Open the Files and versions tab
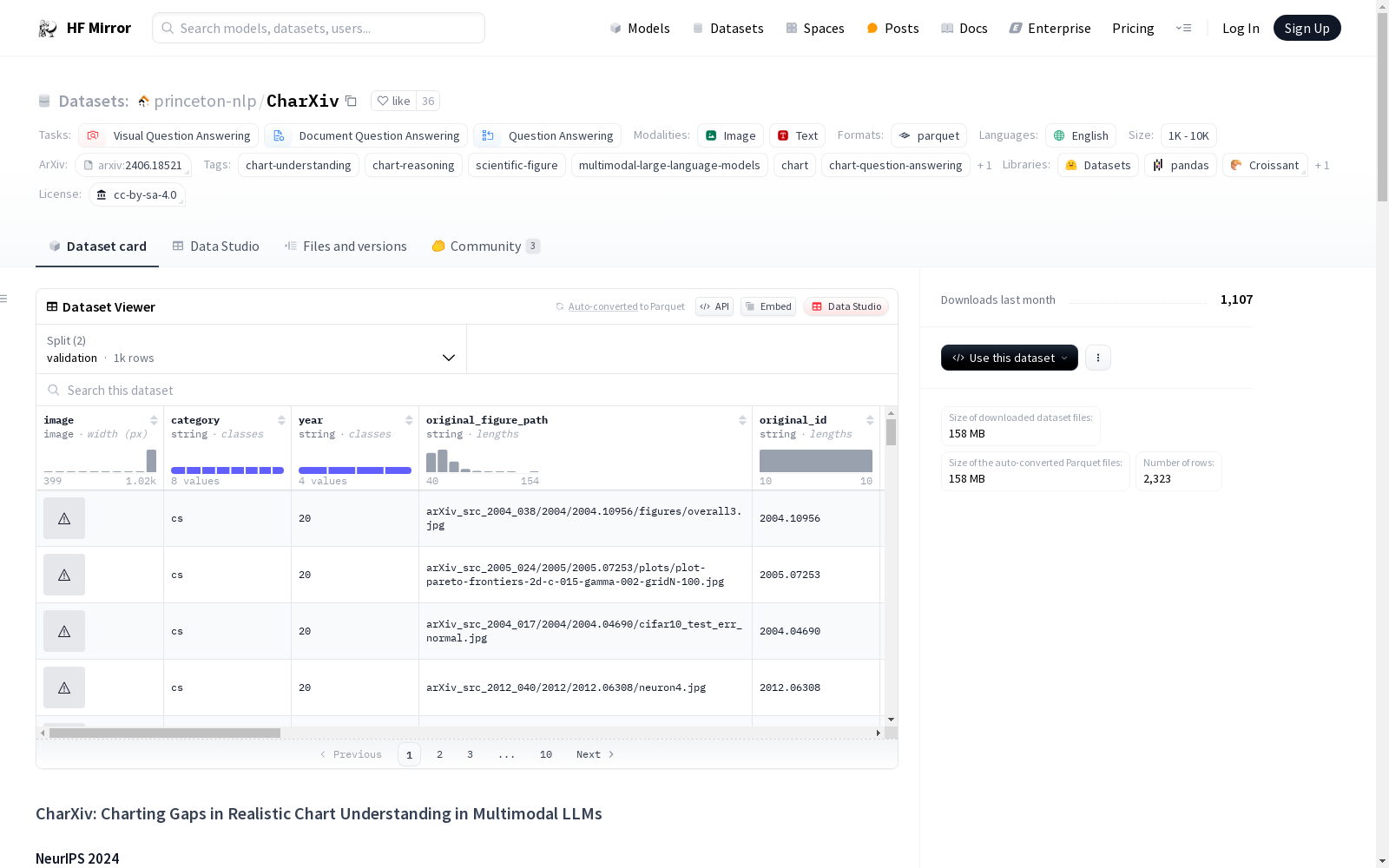This screenshot has height=868, width=1389. pos(346,247)
